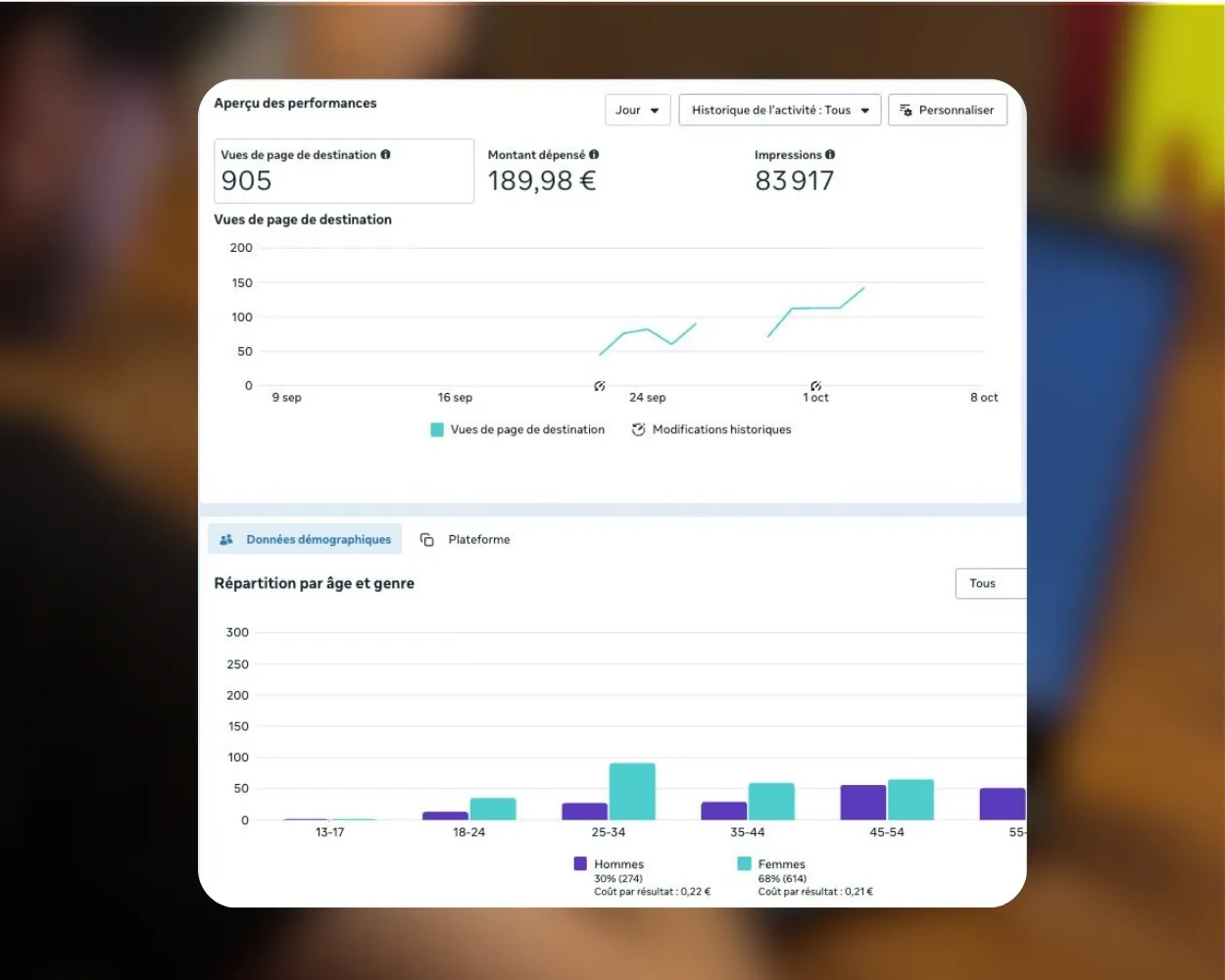Switch to the Données démographiques tab

point(305,539)
